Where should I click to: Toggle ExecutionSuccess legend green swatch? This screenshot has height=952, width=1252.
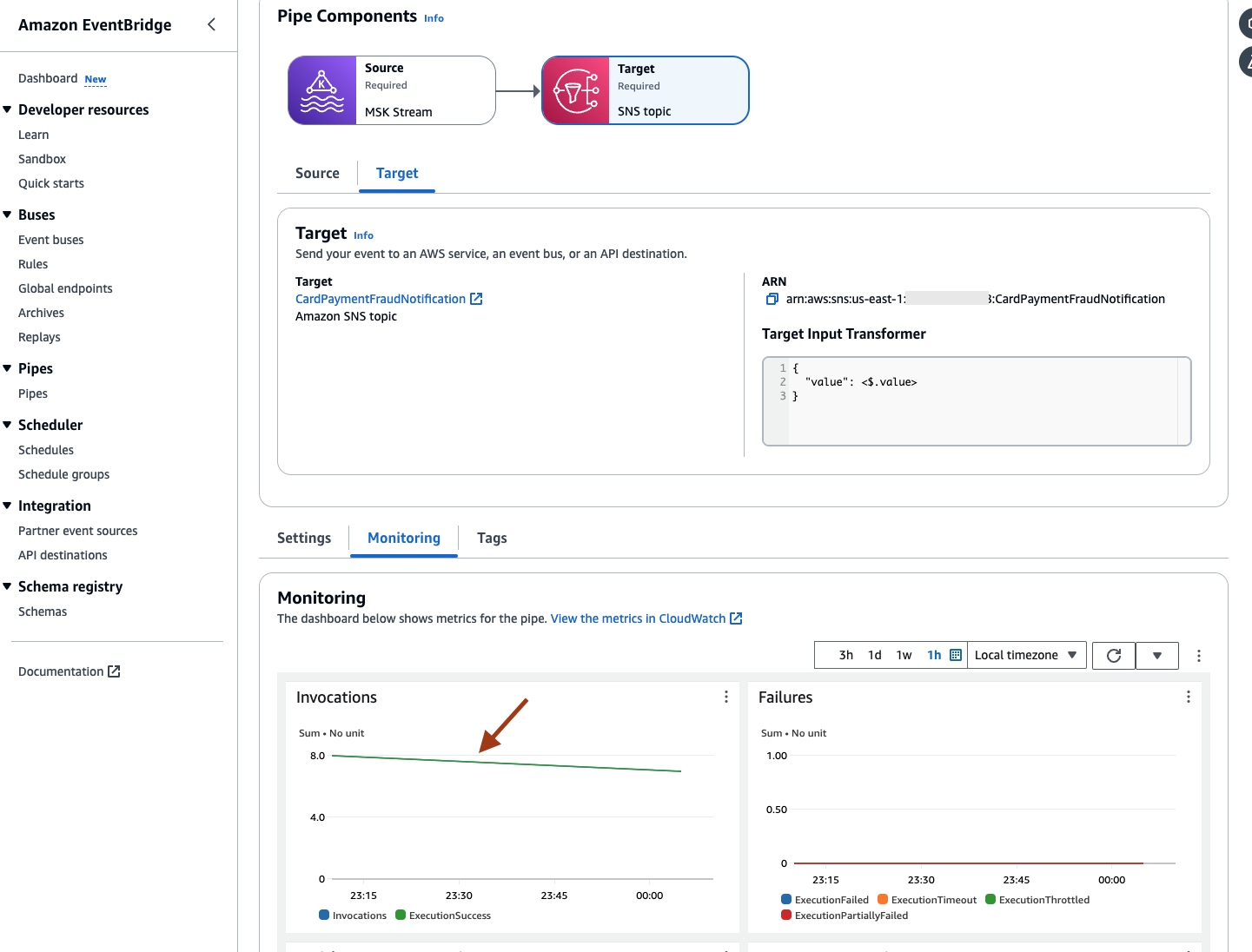(401, 915)
